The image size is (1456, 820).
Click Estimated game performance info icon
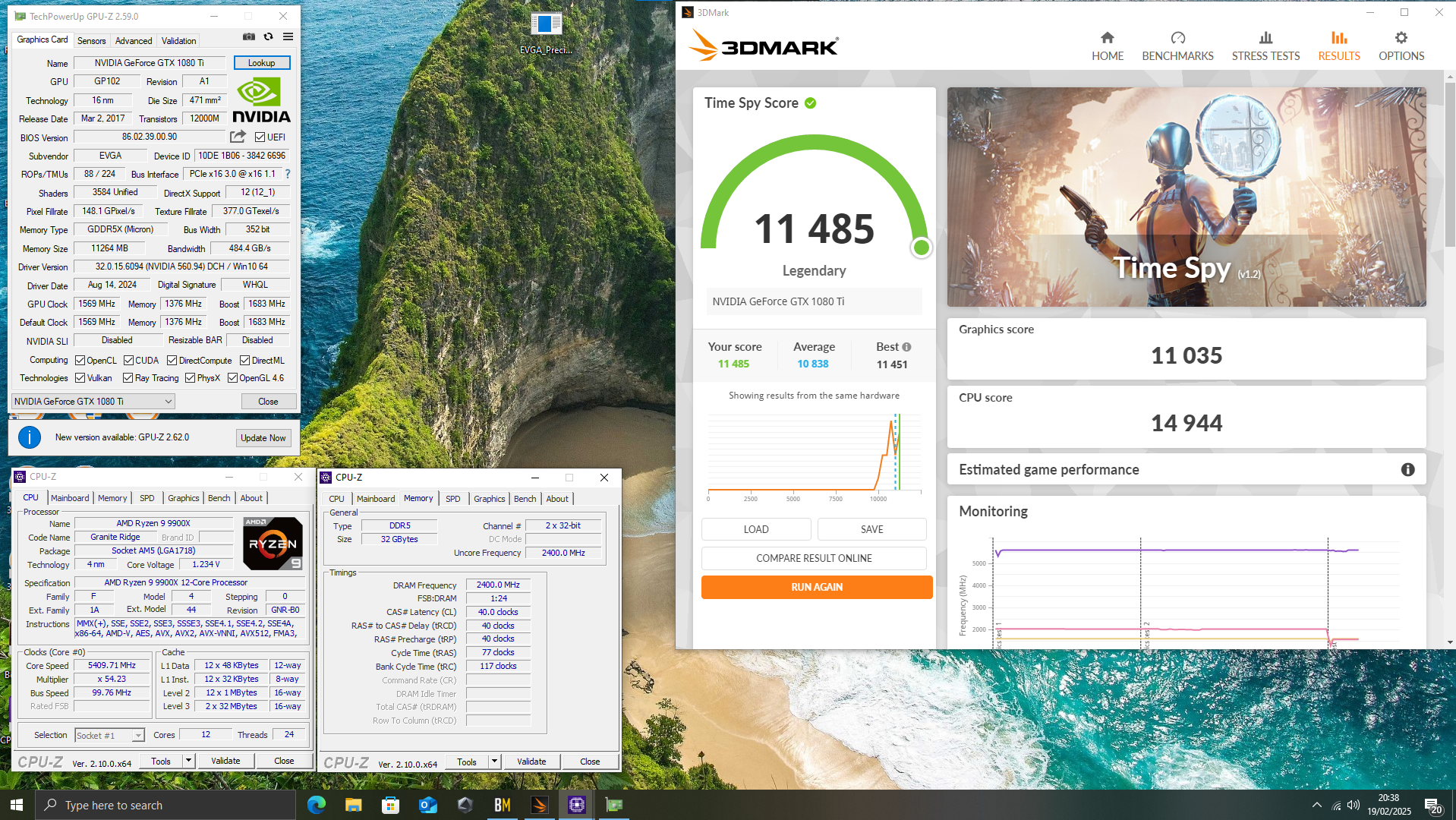1407,470
